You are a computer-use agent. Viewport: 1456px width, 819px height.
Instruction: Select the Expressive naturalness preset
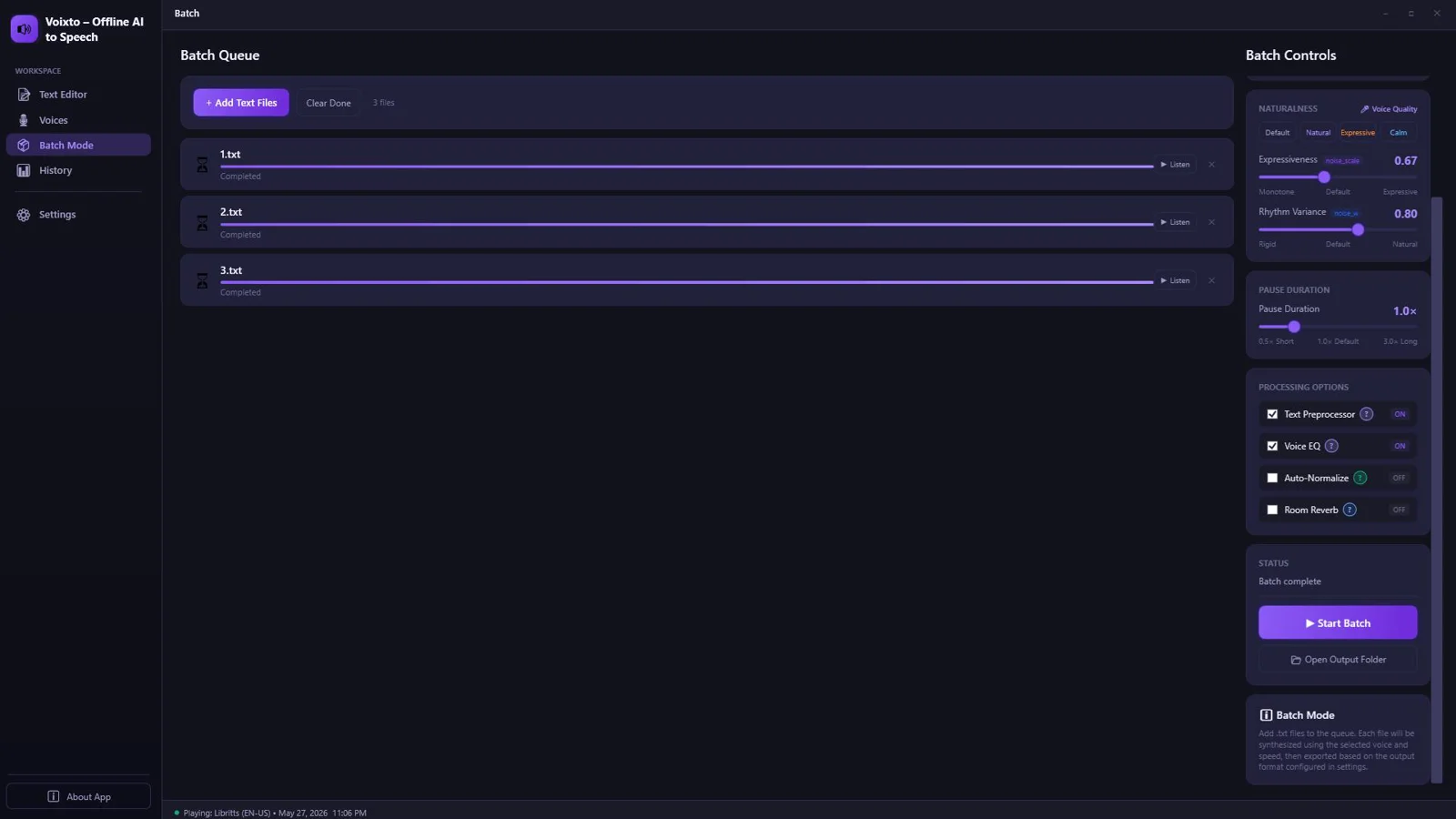(1358, 133)
